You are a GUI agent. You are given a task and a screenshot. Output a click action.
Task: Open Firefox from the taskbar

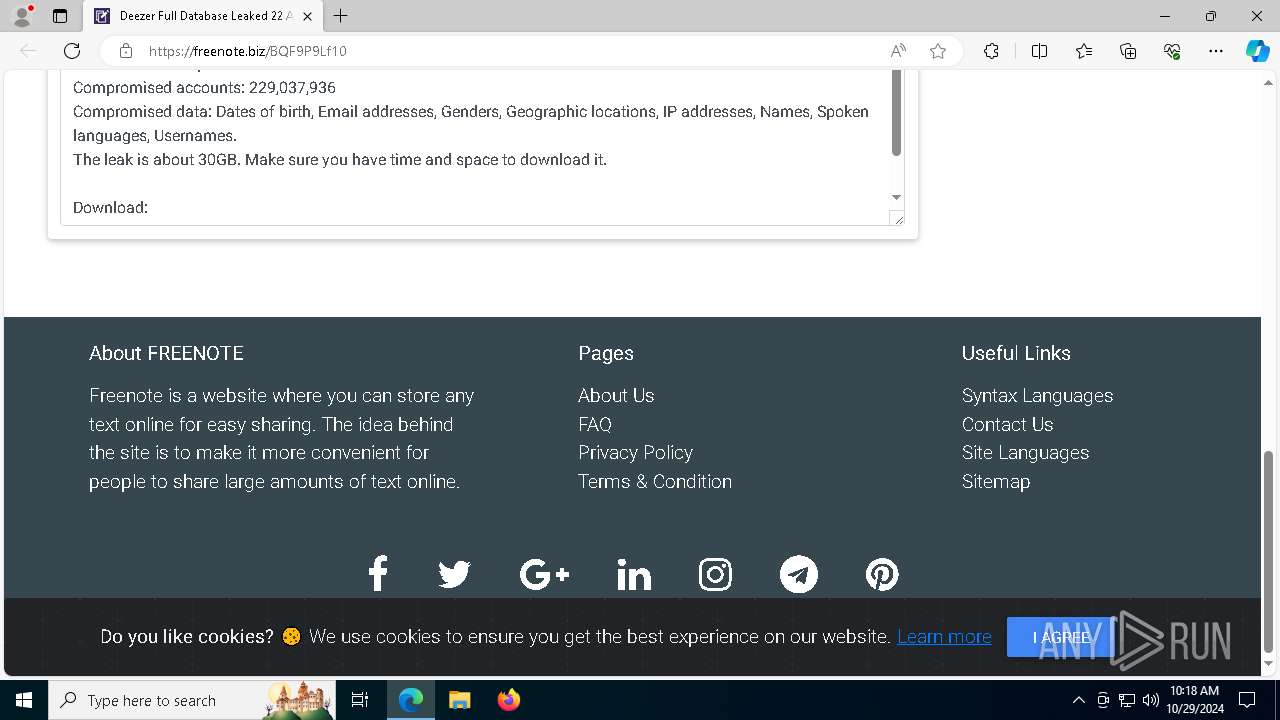point(508,700)
